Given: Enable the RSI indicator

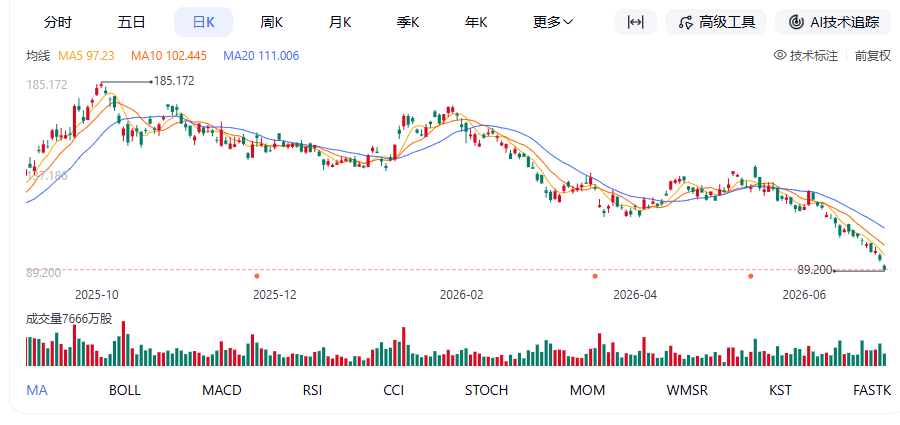Looking at the screenshot, I should click(312, 390).
